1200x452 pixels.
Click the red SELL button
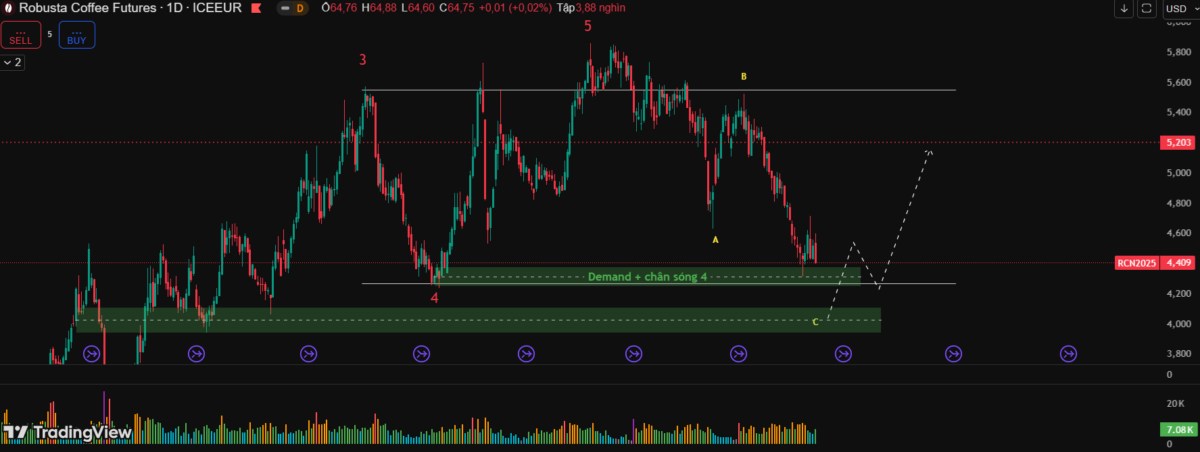(x=20, y=36)
